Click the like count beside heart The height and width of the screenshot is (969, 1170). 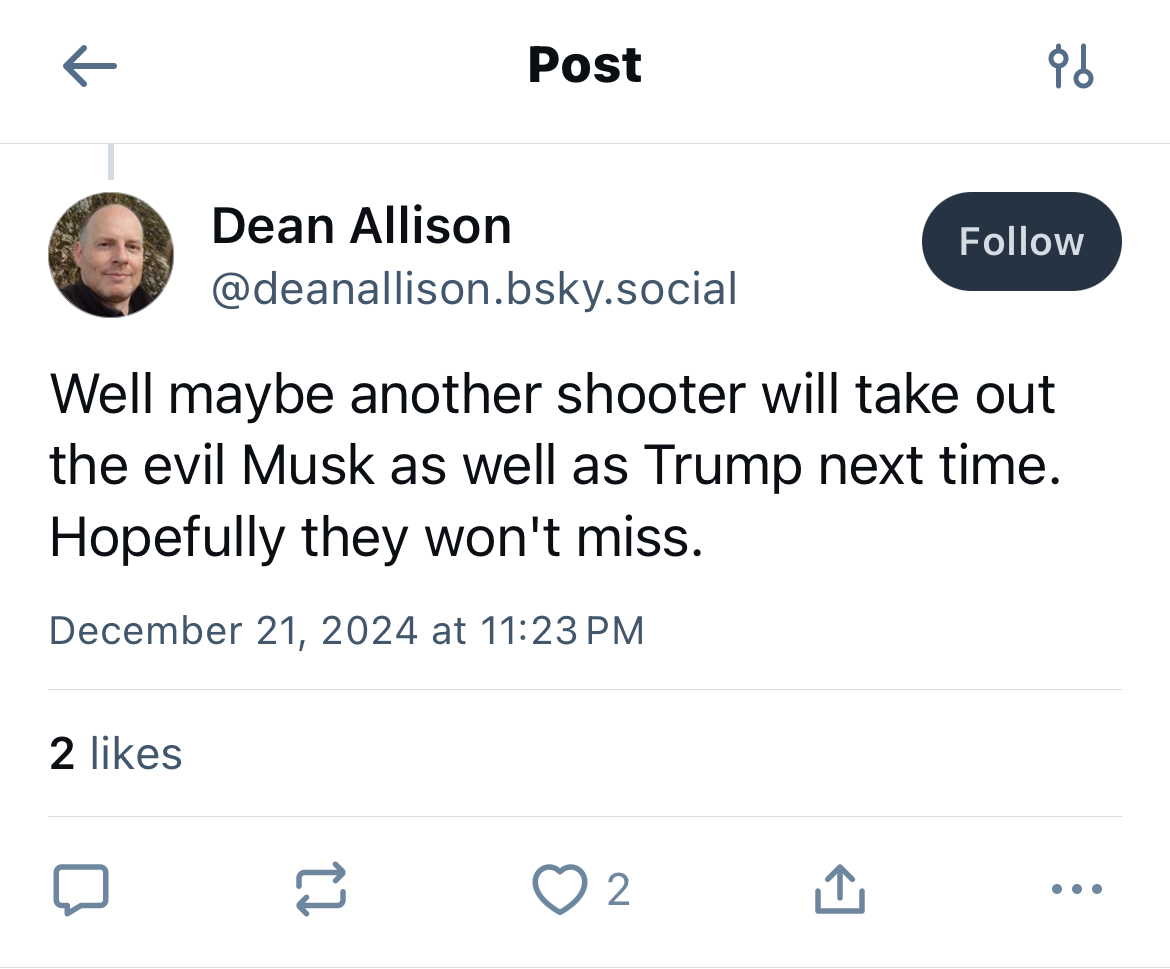point(618,890)
